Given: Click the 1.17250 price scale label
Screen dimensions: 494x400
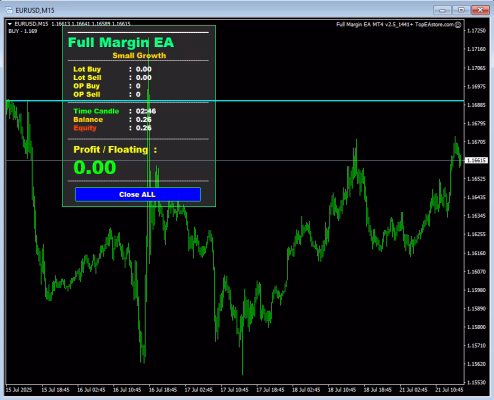Looking at the screenshot, I should click(x=476, y=31).
